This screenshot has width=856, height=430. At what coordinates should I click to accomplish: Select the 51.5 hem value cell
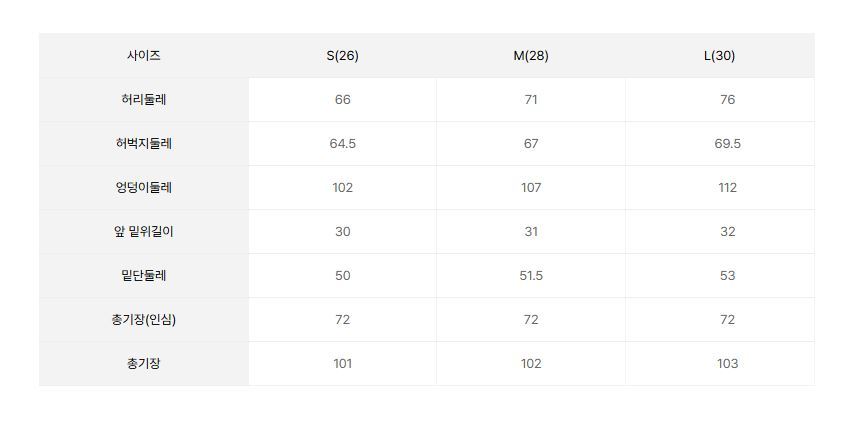tap(531, 276)
